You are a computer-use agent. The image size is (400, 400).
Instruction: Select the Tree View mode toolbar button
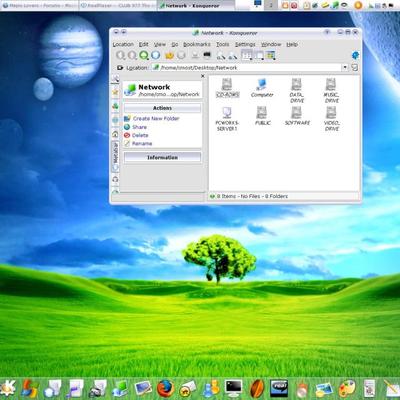270,55
